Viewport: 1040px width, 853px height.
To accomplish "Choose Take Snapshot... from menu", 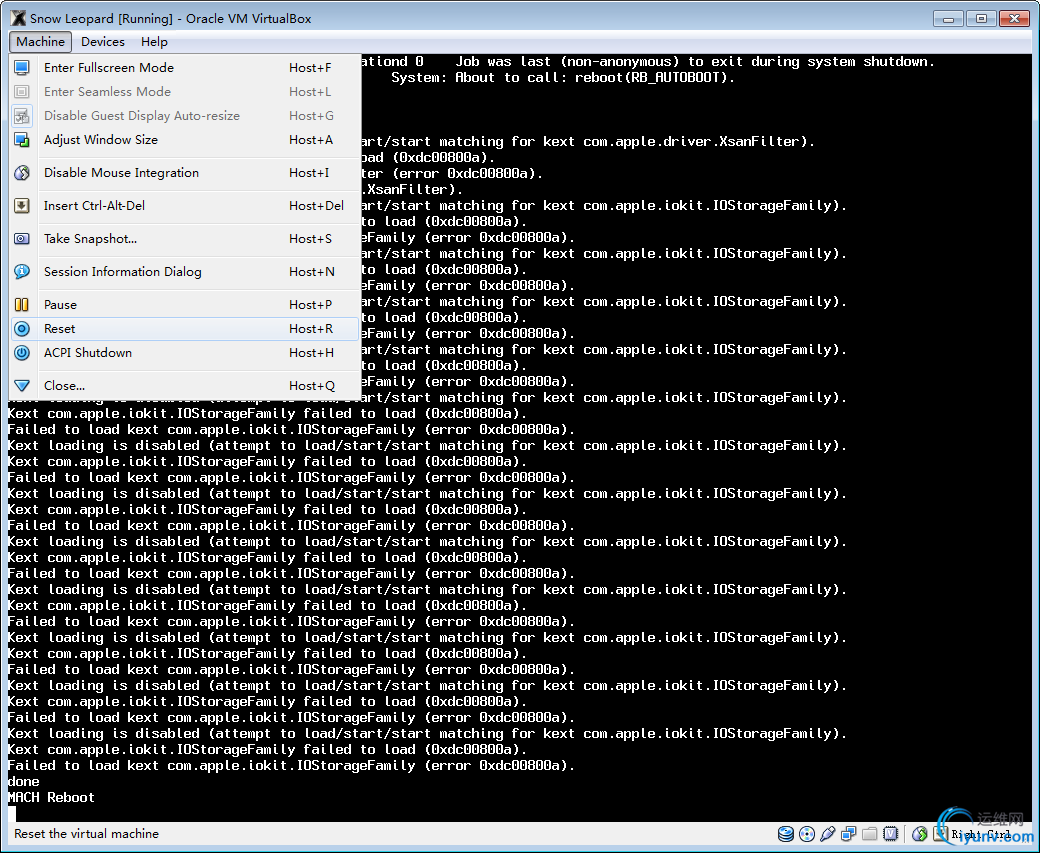I will coord(185,239).
